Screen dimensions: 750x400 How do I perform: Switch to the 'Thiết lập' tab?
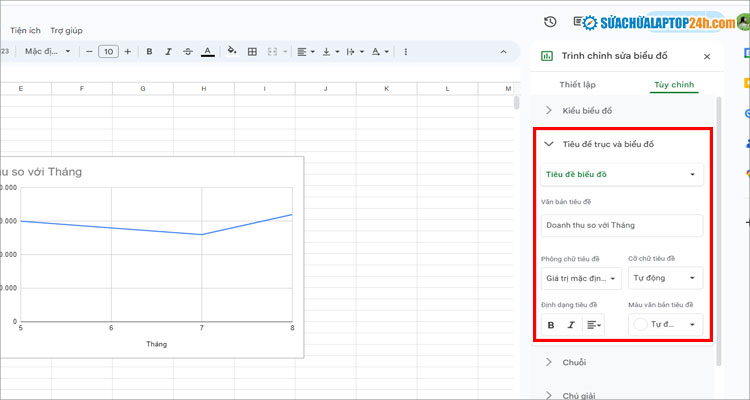(577, 85)
